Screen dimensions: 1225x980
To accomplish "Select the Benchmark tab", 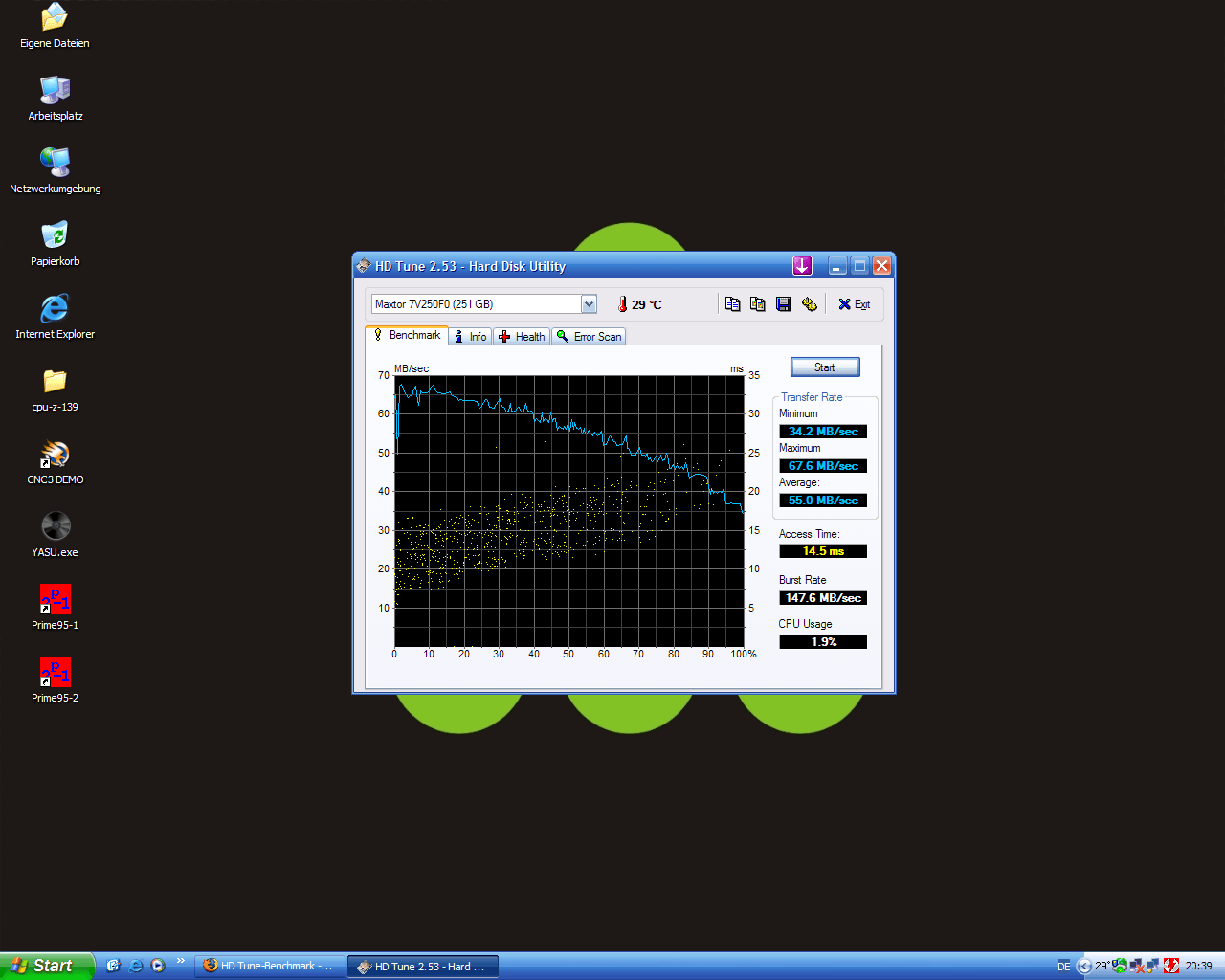I will [407, 335].
